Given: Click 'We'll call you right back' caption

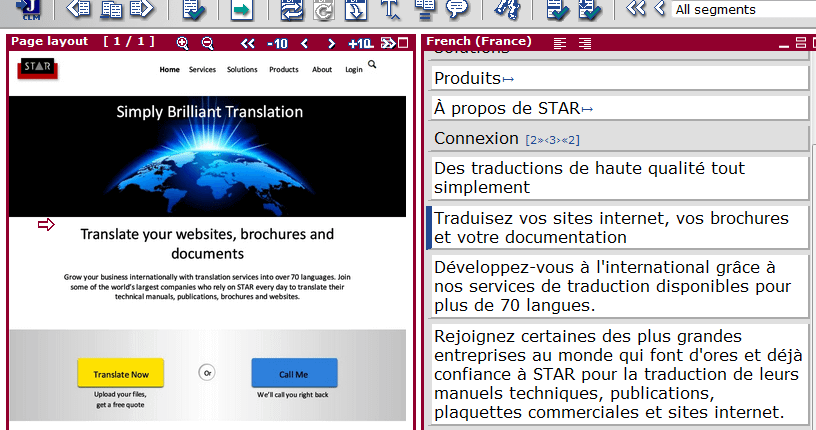Looking at the screenshot, I should (292, 395).
